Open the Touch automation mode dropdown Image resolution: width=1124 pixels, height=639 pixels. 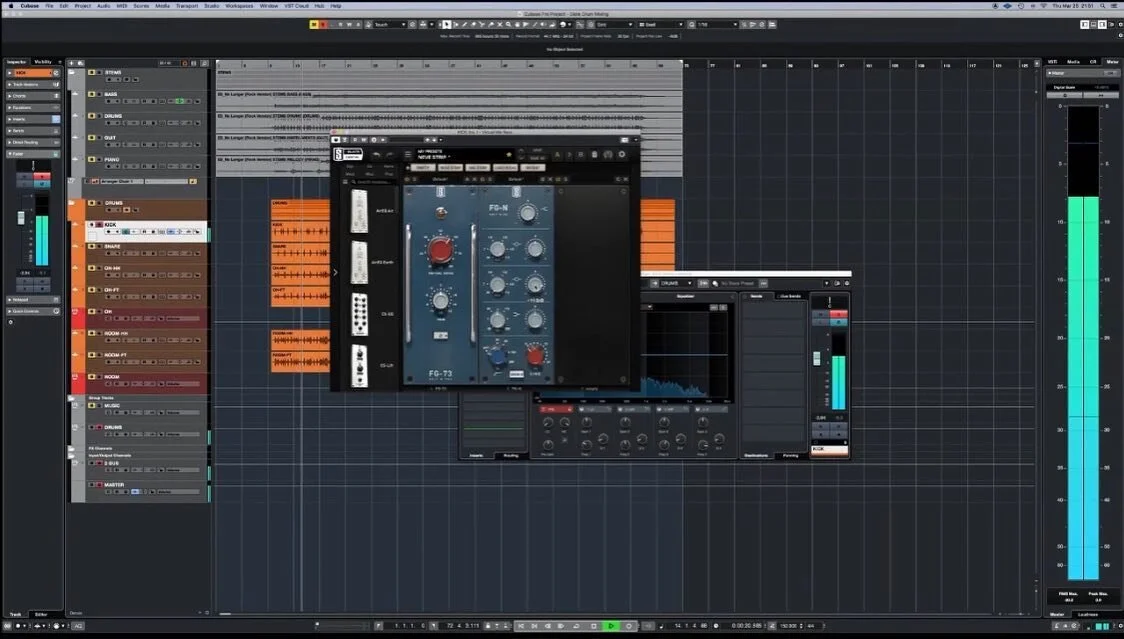(x=390, y=24)
